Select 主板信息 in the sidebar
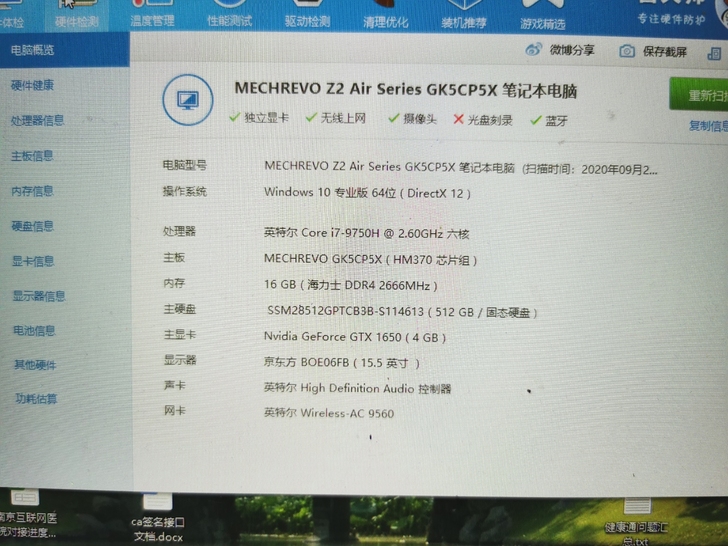 32,156
